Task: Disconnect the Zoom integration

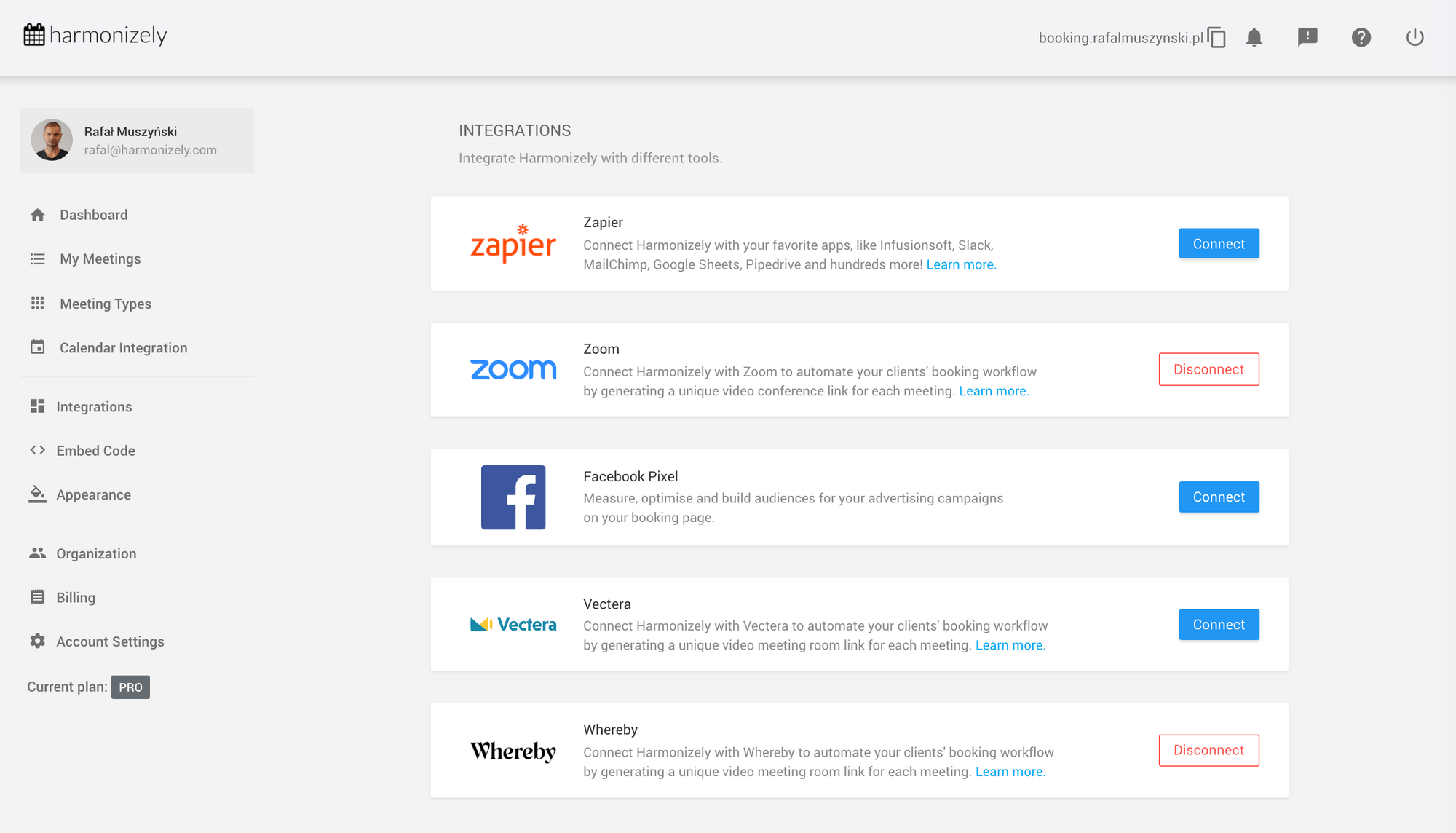Action: pyautogui.click(x=1208, y=369)
